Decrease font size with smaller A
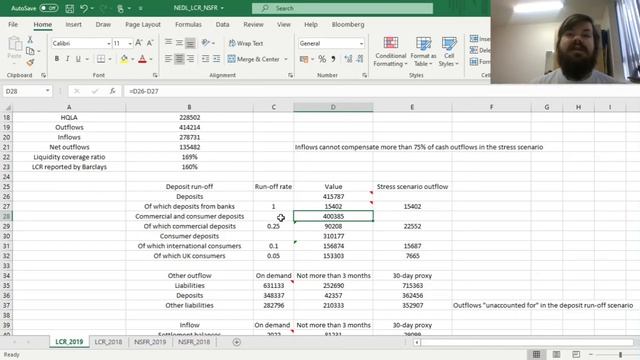 coord(150,43)
